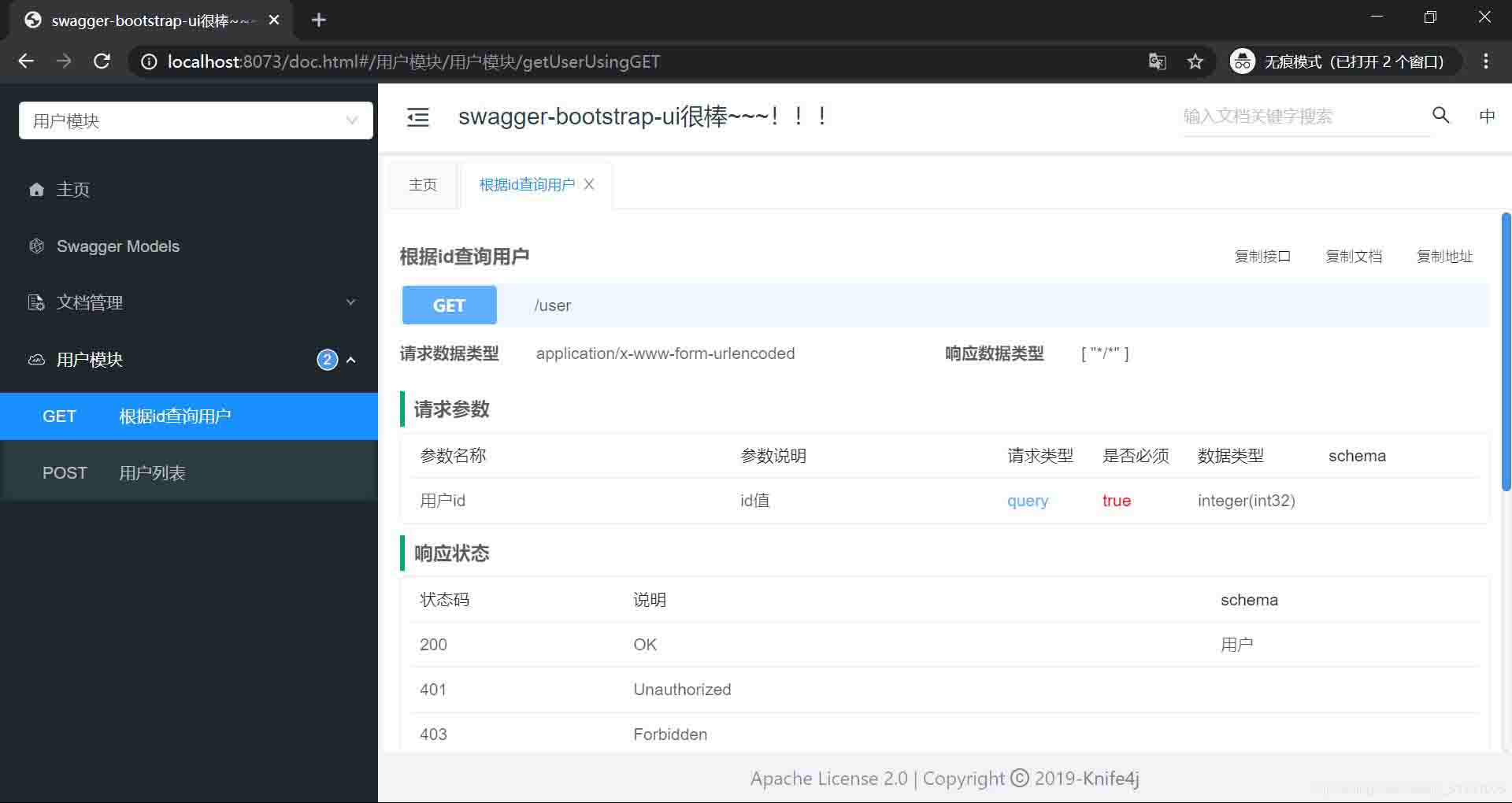Click 复制地址 link
Image resolution: width=1512 pixels, height=803 pixels.
tap(1444, 257)
